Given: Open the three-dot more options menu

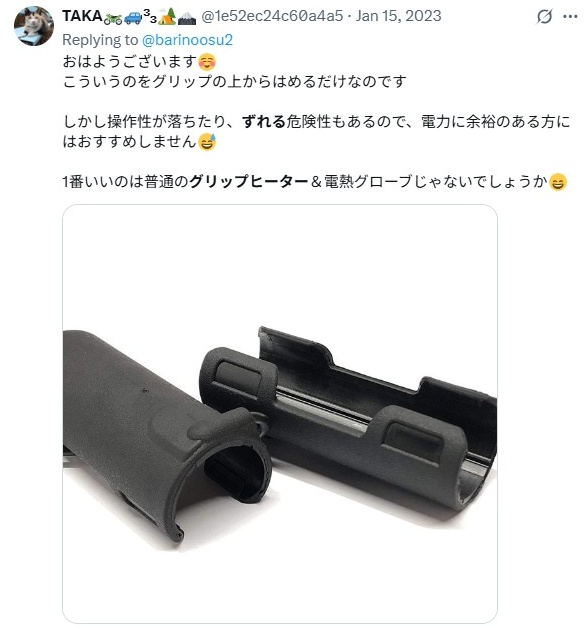Looking at the screenshot, I should (570, 17).
